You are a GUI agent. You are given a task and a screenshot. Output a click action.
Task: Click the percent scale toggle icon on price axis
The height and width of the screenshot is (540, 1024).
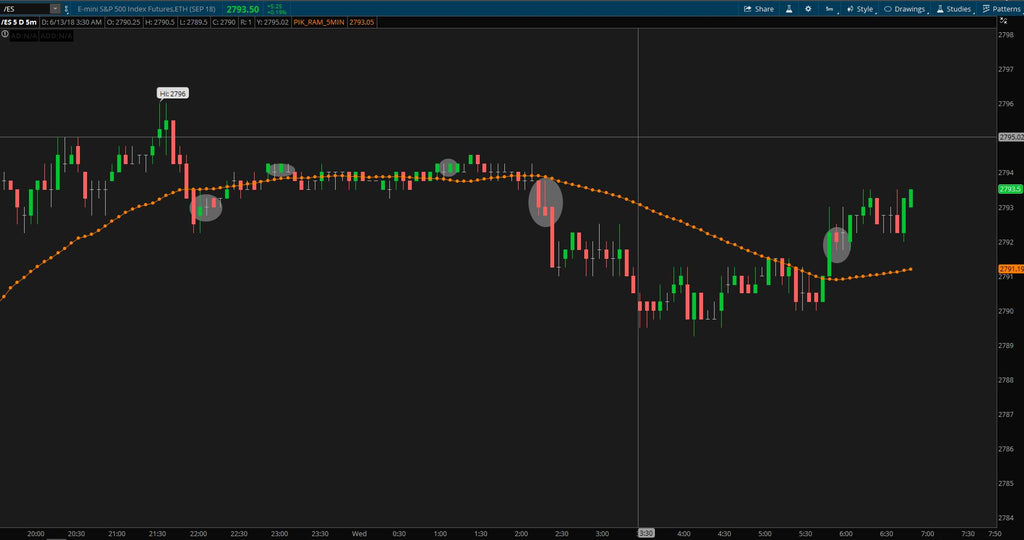tap(1006, 22)
